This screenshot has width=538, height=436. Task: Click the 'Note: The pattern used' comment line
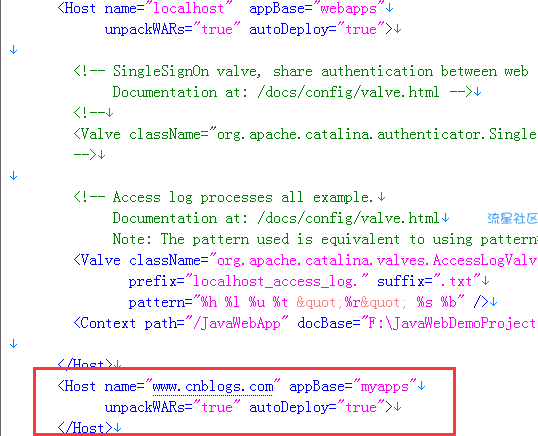click(325, 239)
